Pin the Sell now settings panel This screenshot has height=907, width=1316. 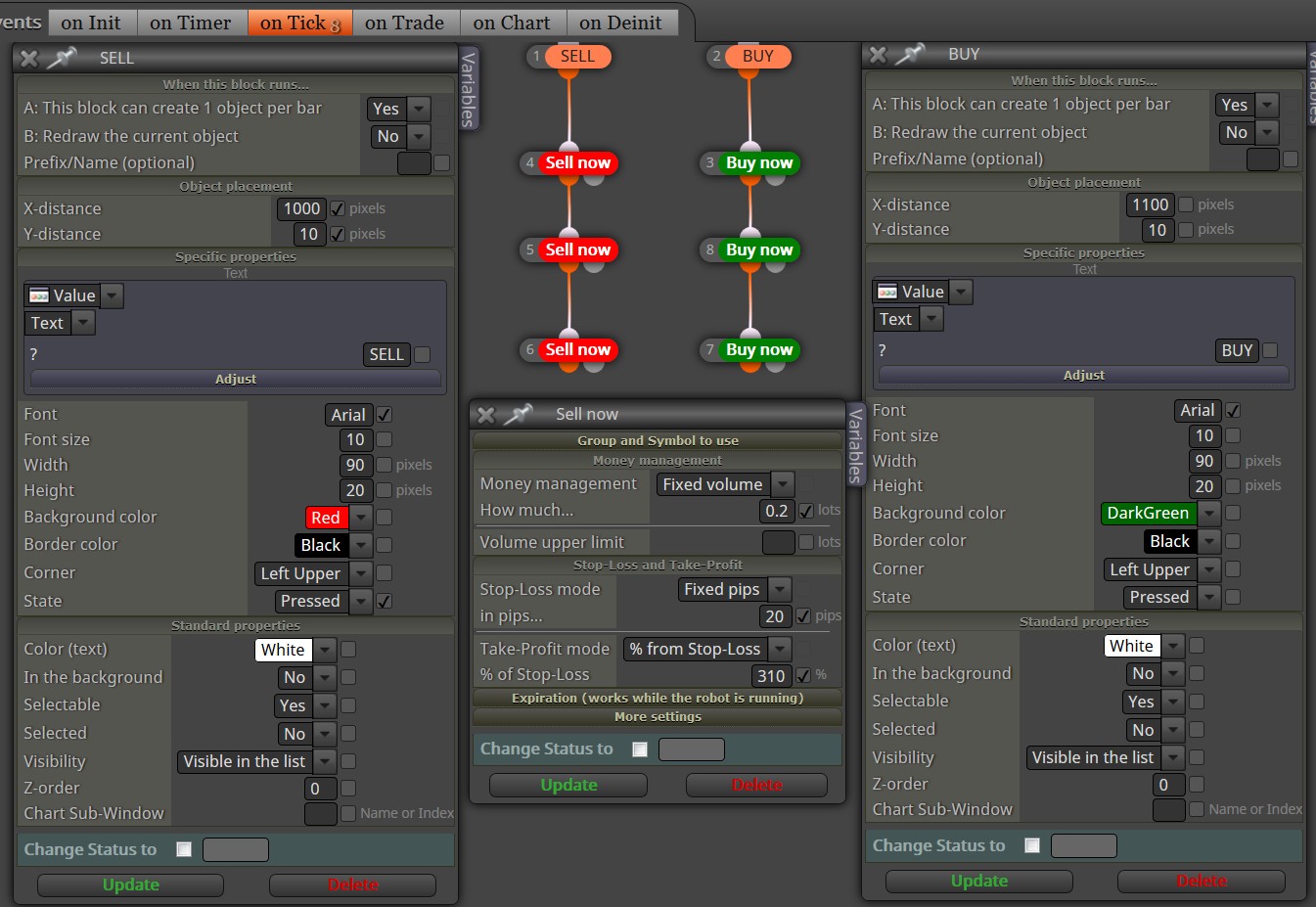tap(517, 414)
